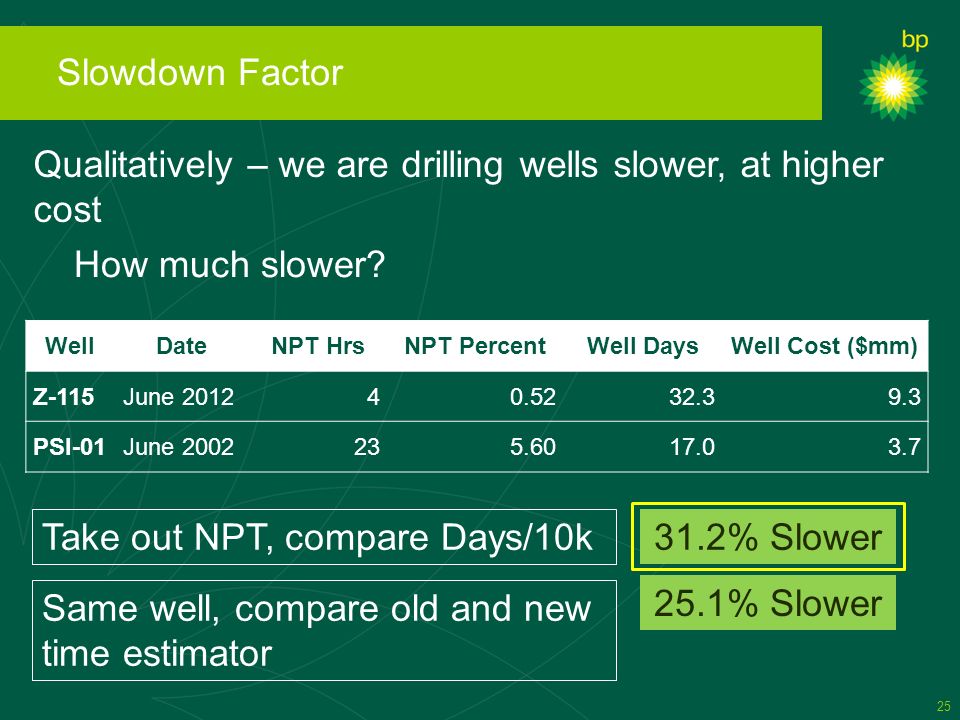The image size is (960, 720).
Task: Click the '31.2% Slower' highlighted box
Action: pos(768,537)
